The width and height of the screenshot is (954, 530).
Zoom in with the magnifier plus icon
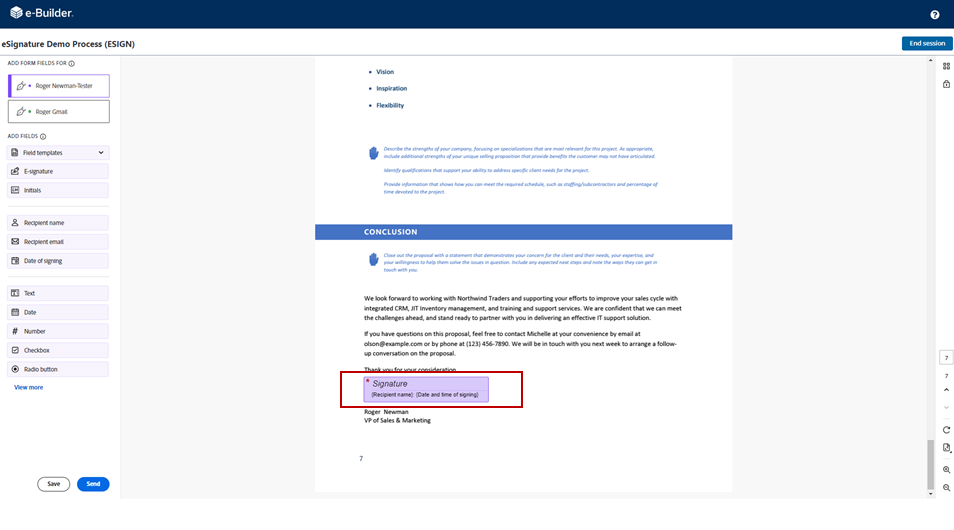pyautogui.click(x=946, y=470)
